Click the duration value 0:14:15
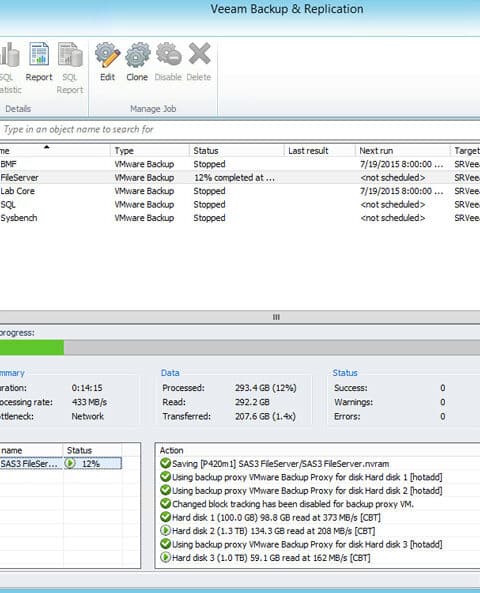Image resolution: width=480 pixels, height=593 pixels. [87, 388]
